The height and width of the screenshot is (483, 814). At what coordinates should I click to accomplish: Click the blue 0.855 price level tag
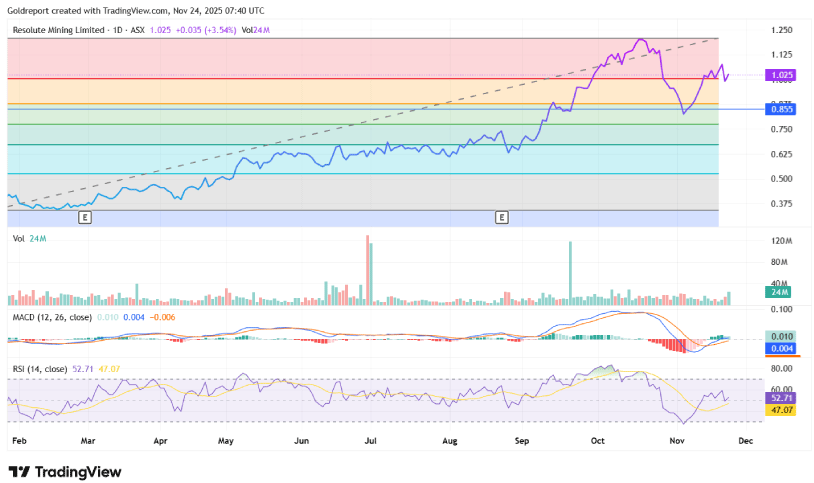coord(781,108)
